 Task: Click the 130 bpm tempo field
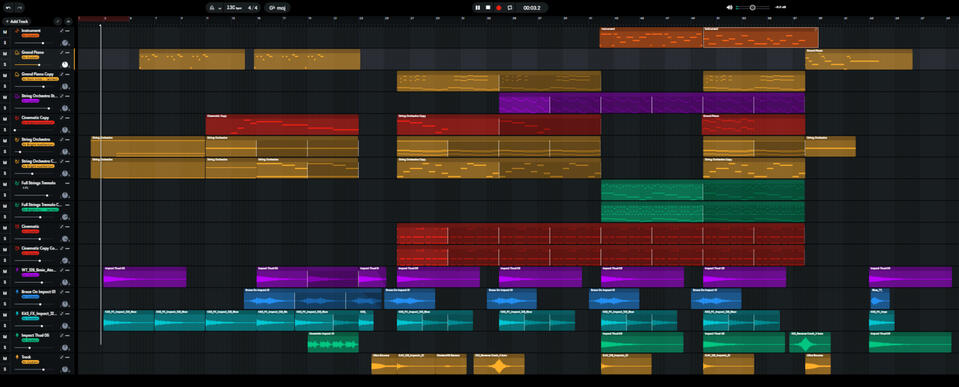pos(234,8)
